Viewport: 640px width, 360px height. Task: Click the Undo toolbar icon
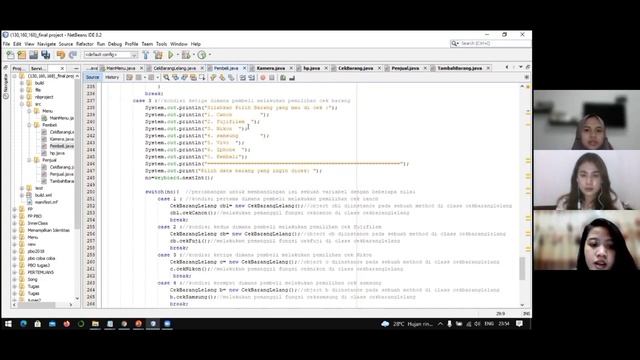pos(61,55)
